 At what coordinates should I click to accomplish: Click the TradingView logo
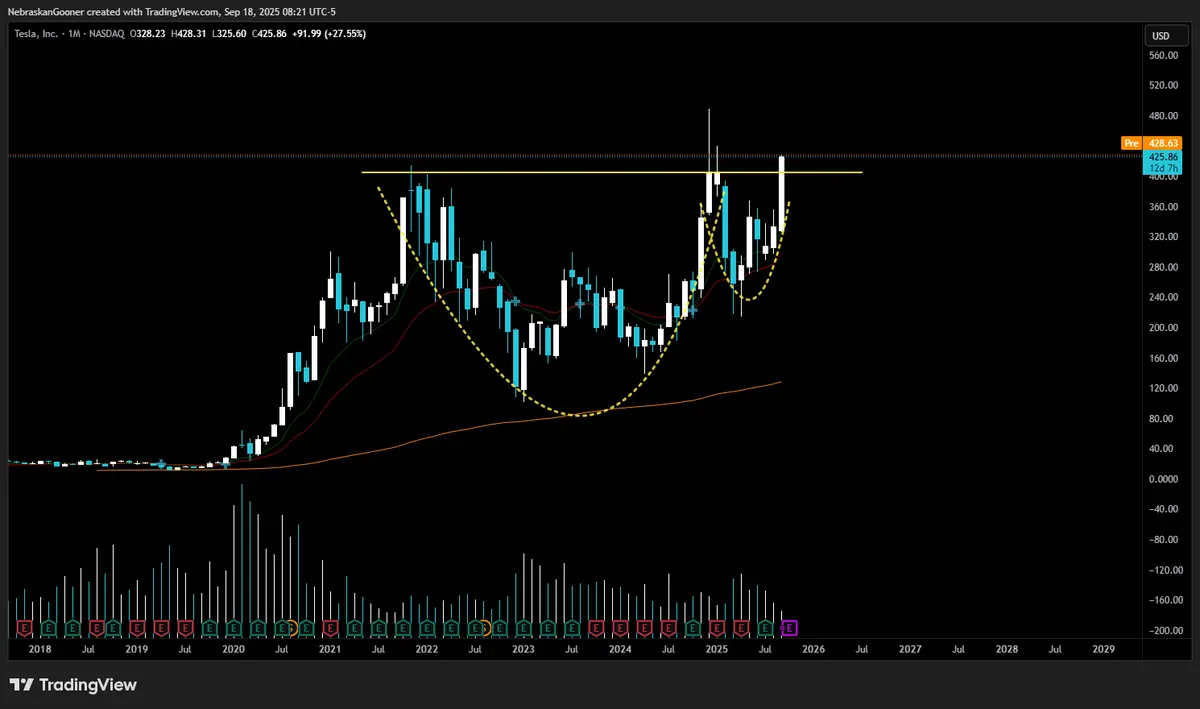click(x=73, y=685)
